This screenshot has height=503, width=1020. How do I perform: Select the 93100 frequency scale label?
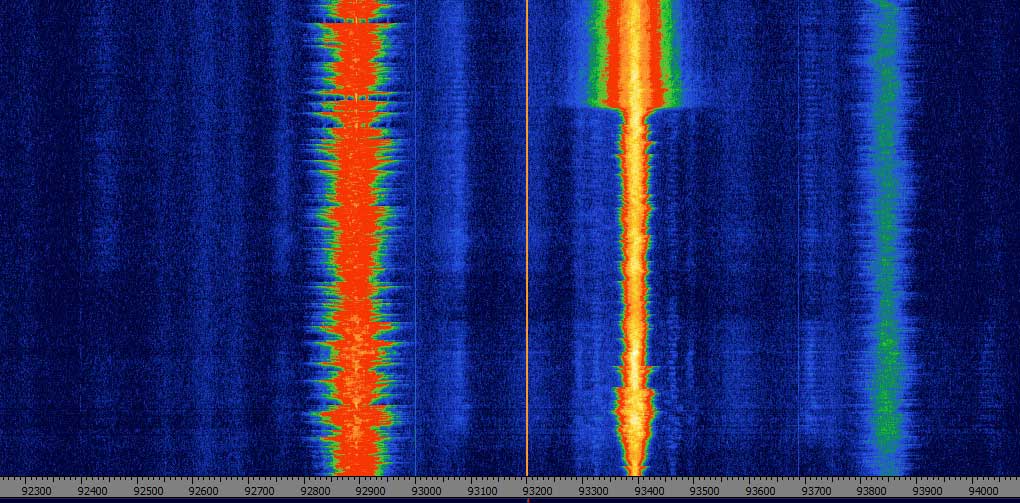coord(483,491)
